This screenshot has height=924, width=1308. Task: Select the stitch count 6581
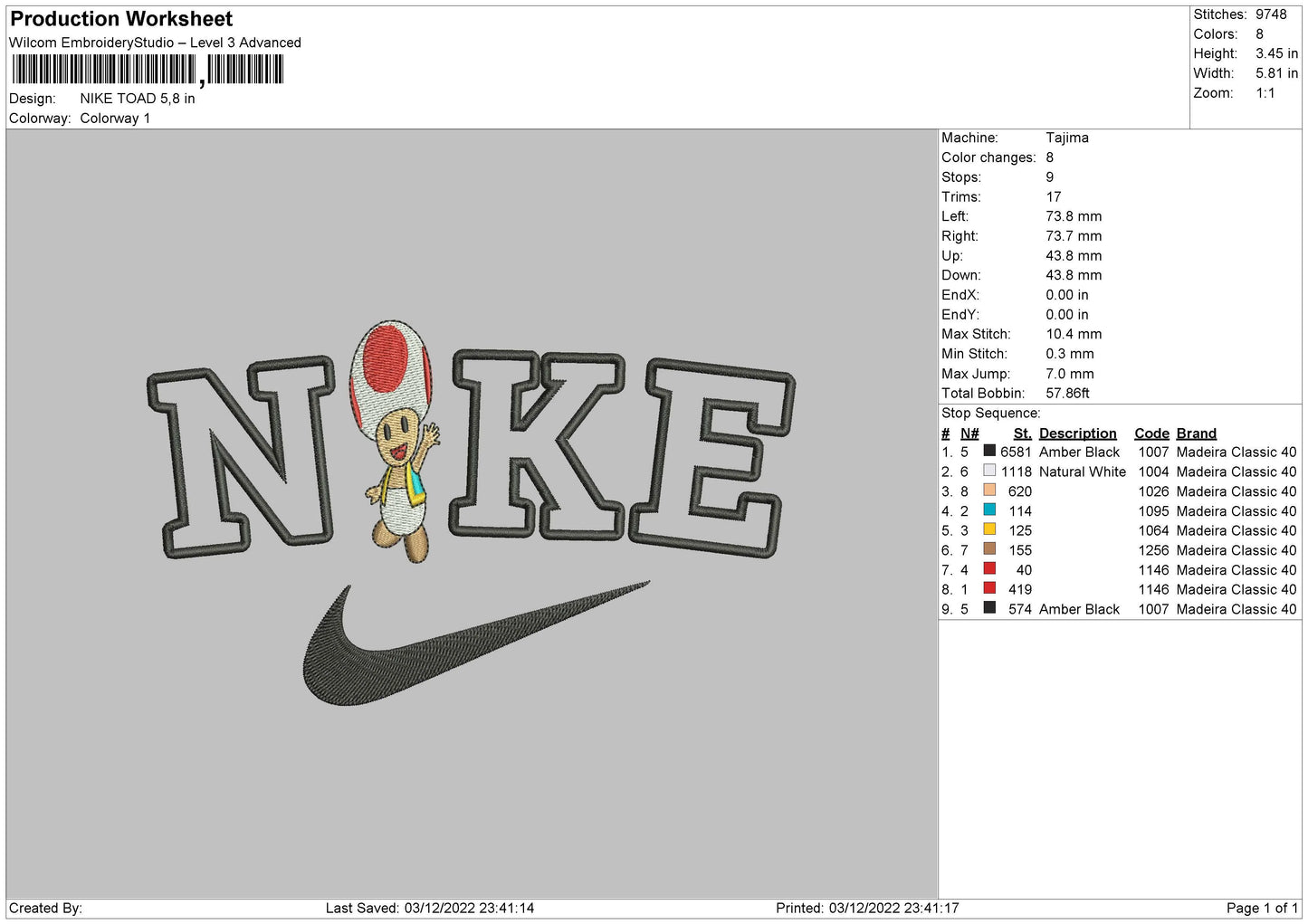(1016, 452)
